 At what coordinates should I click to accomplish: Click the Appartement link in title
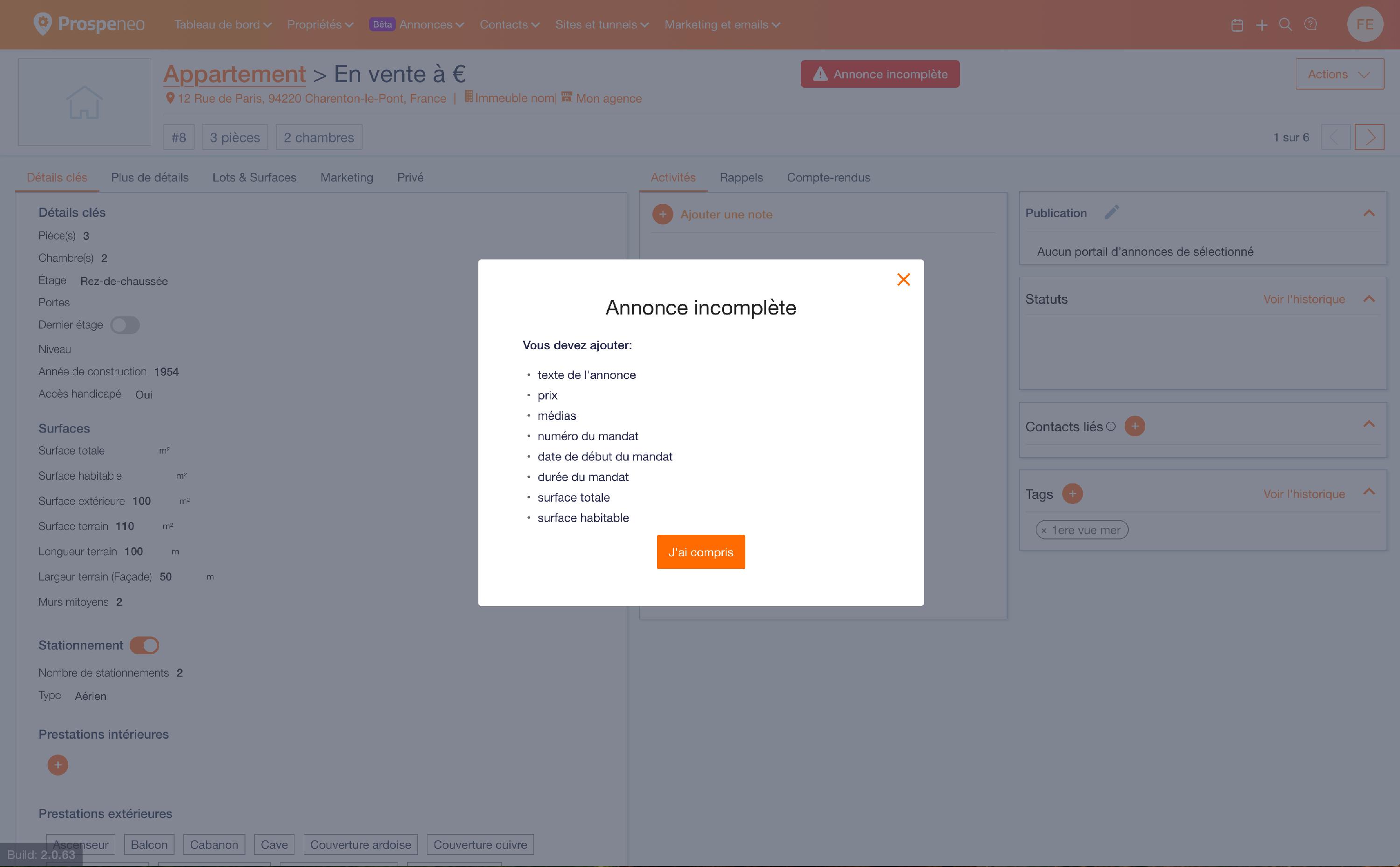[234, 74]
